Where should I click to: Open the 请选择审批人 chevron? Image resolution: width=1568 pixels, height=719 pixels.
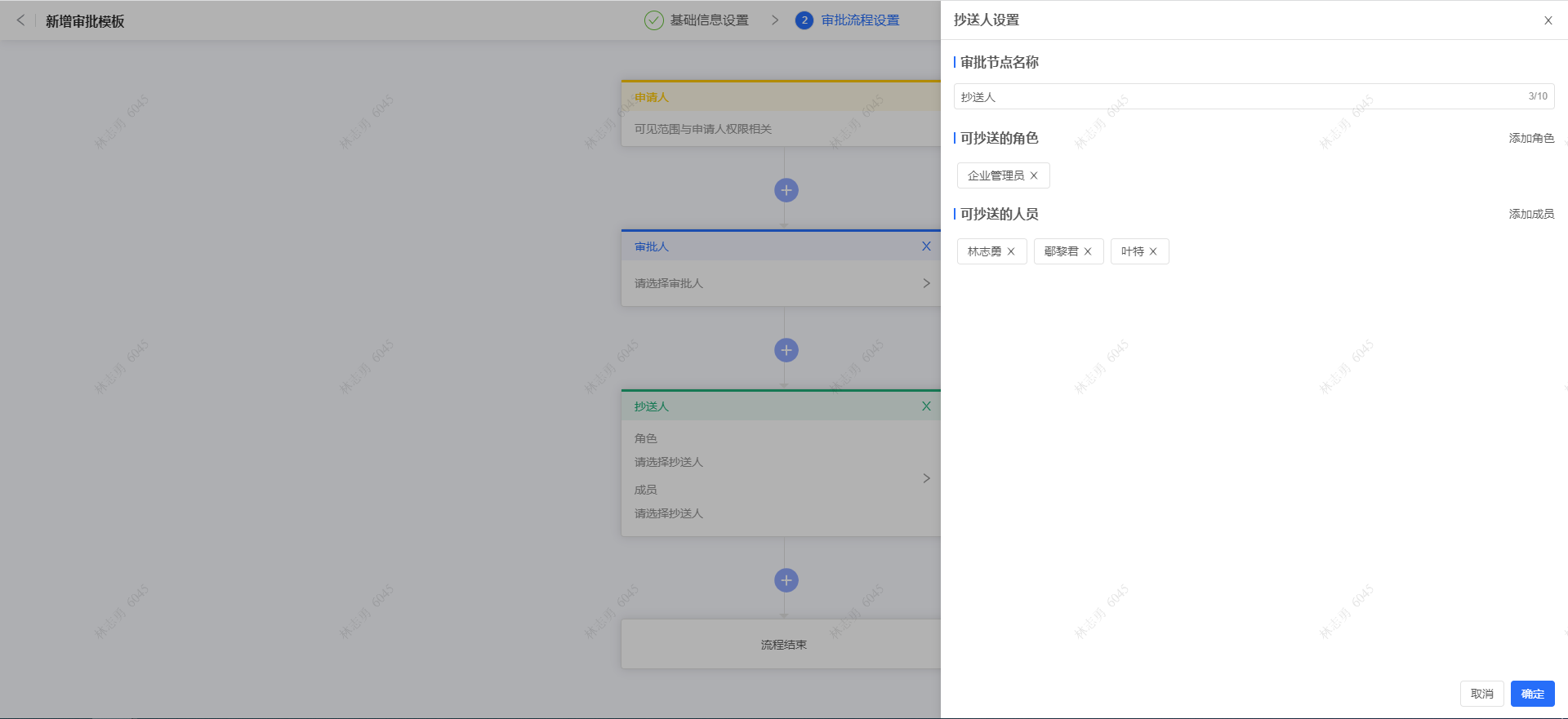[926, 283]
